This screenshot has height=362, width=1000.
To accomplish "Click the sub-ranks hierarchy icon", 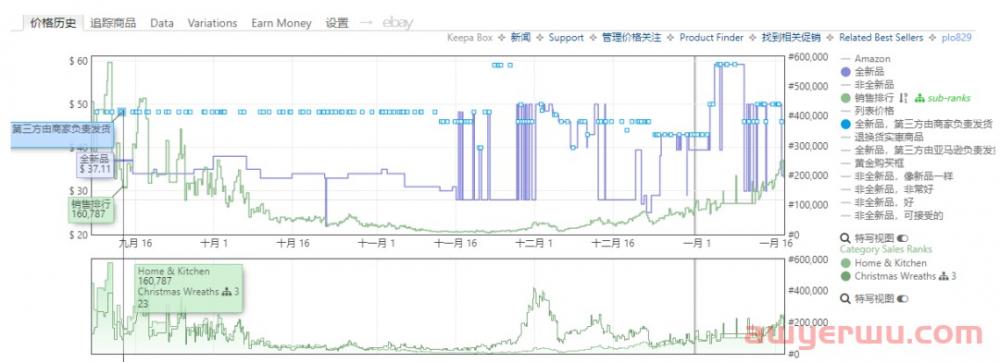I will pos(919,98).
